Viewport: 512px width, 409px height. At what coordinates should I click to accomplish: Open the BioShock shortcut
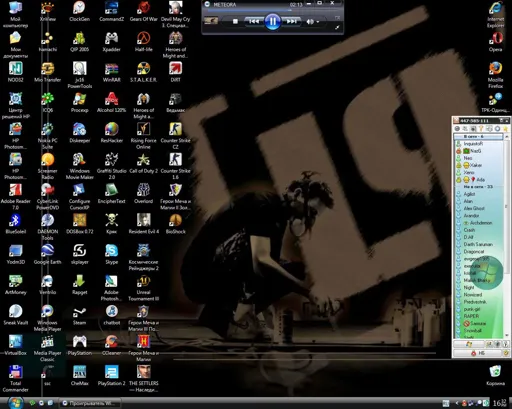point(175,224)
